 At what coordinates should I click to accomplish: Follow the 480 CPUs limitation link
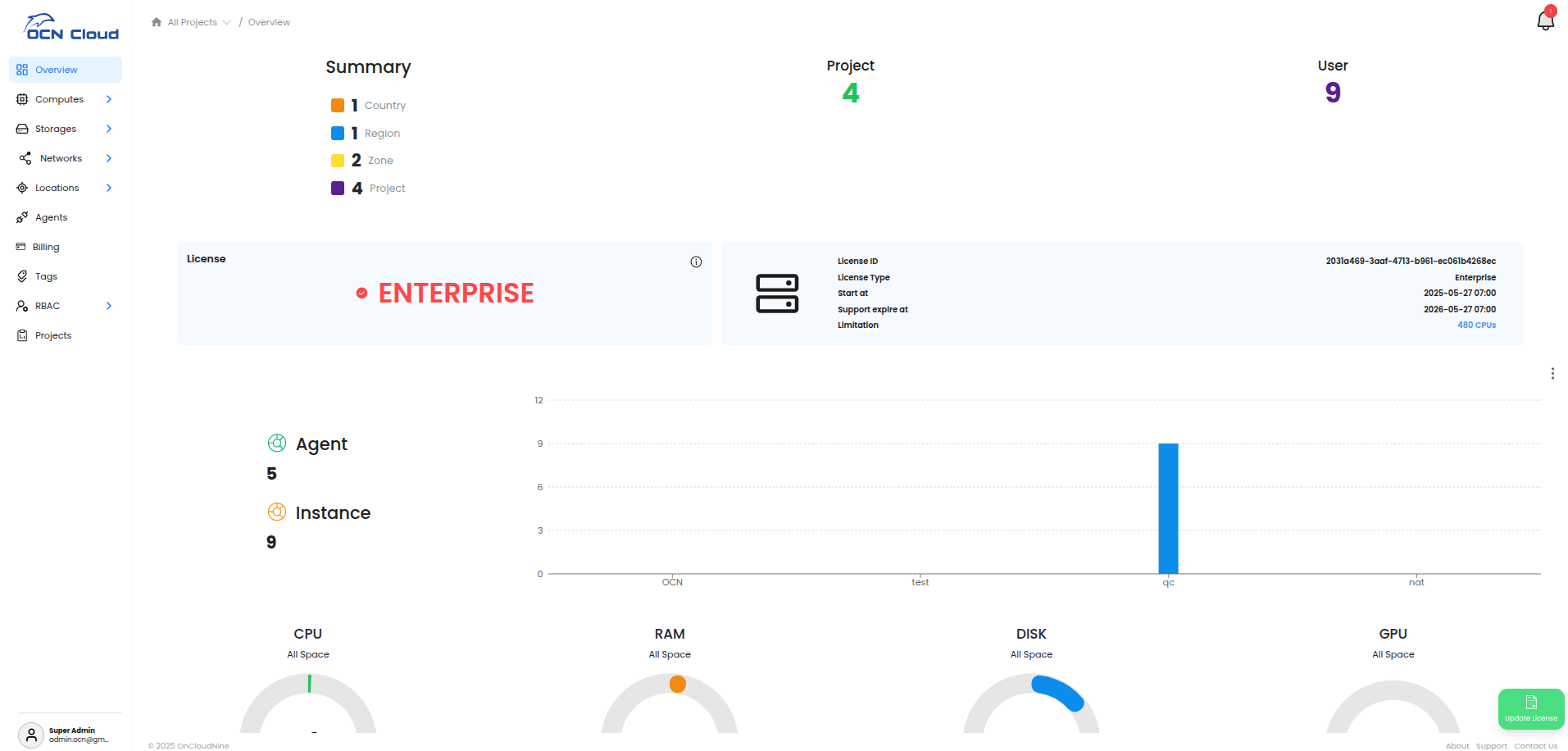tap(1476, 325)
